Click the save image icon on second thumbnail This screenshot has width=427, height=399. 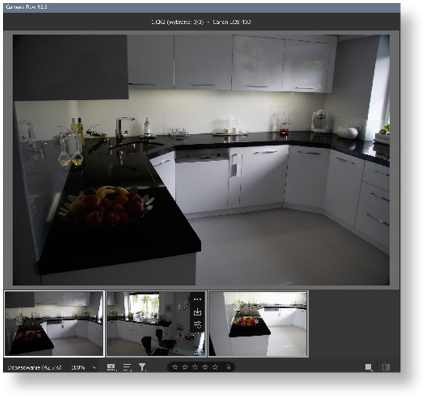click(x=197, y=312)
